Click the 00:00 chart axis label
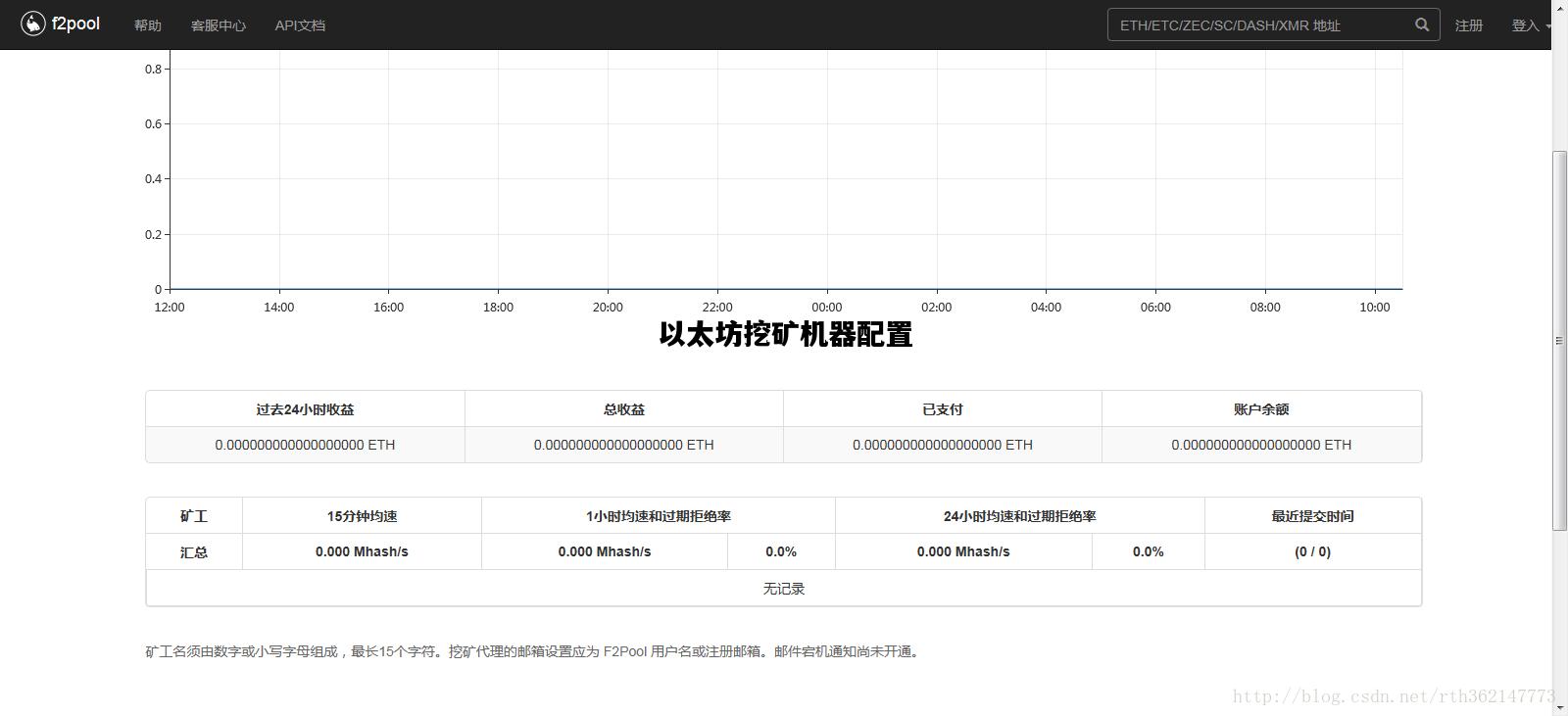 click(x=827, y=308)
